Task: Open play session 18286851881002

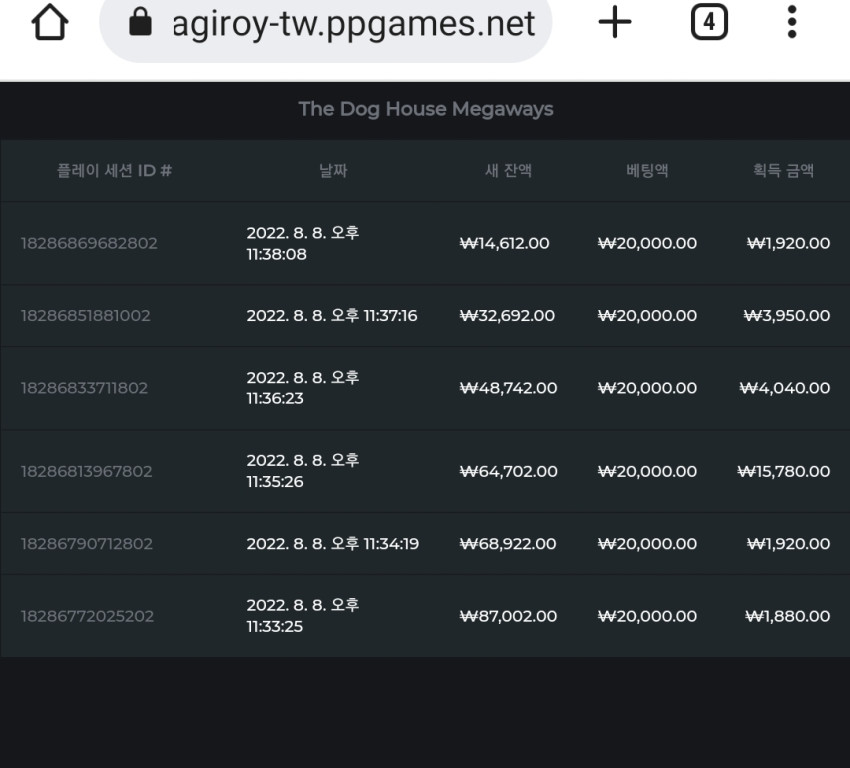Action: pyautogui.click(x=86, y=315)
